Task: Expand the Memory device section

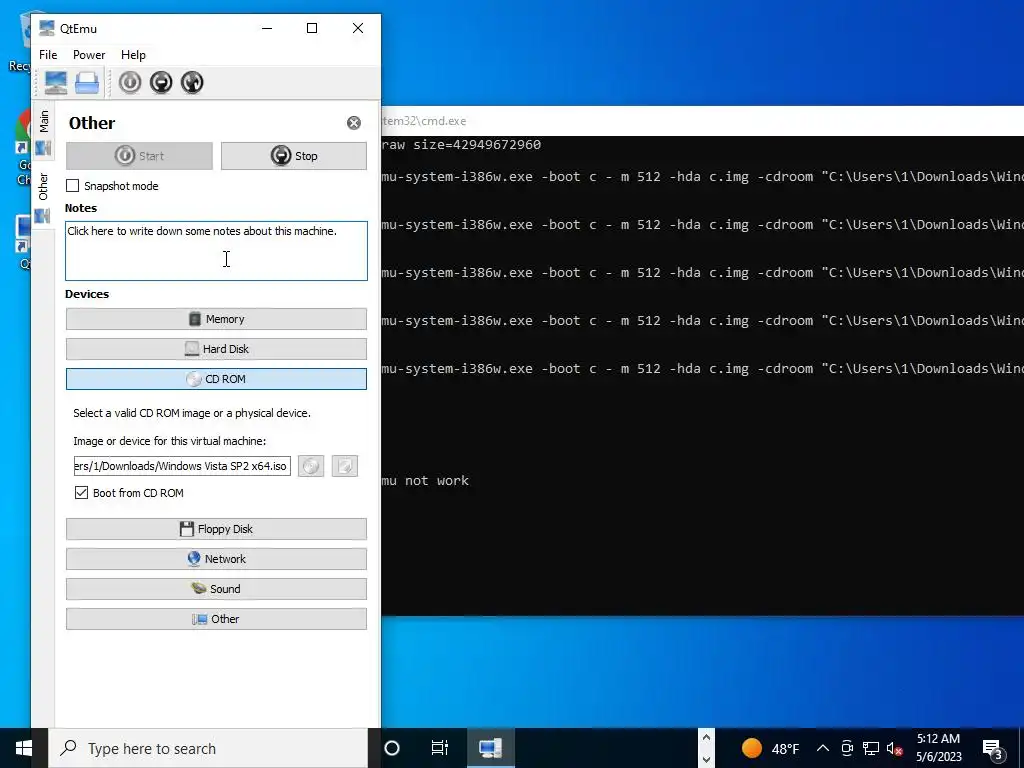Action: pyautogui.click(x=216, y=319)
